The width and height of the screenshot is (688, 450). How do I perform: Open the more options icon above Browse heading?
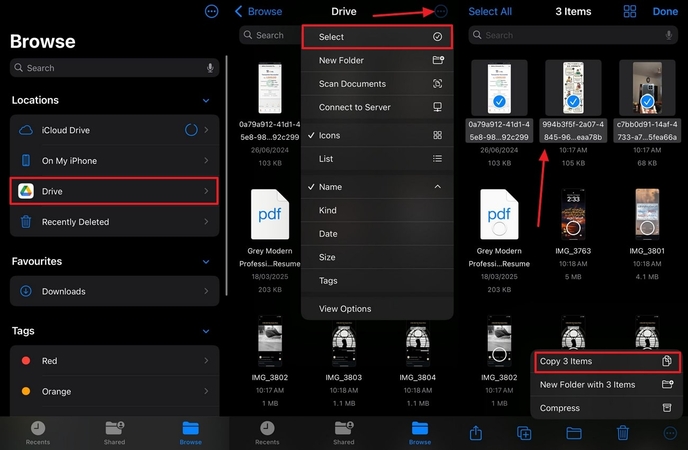coord(211,11)
